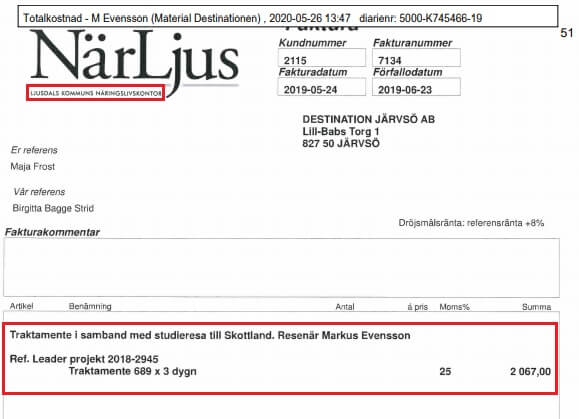
Task: Select the Ljusdals Kommuns Näringslivskontor tagline
Action: point(96,93)
